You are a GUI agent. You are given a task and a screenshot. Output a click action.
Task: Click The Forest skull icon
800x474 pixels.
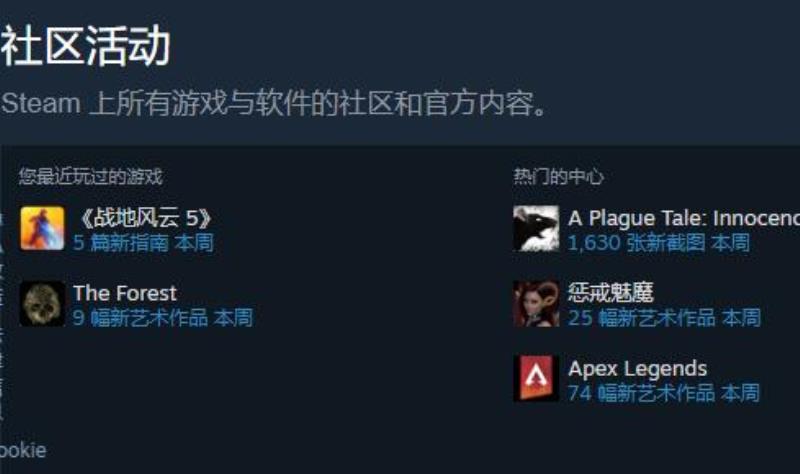click(42, 304)
